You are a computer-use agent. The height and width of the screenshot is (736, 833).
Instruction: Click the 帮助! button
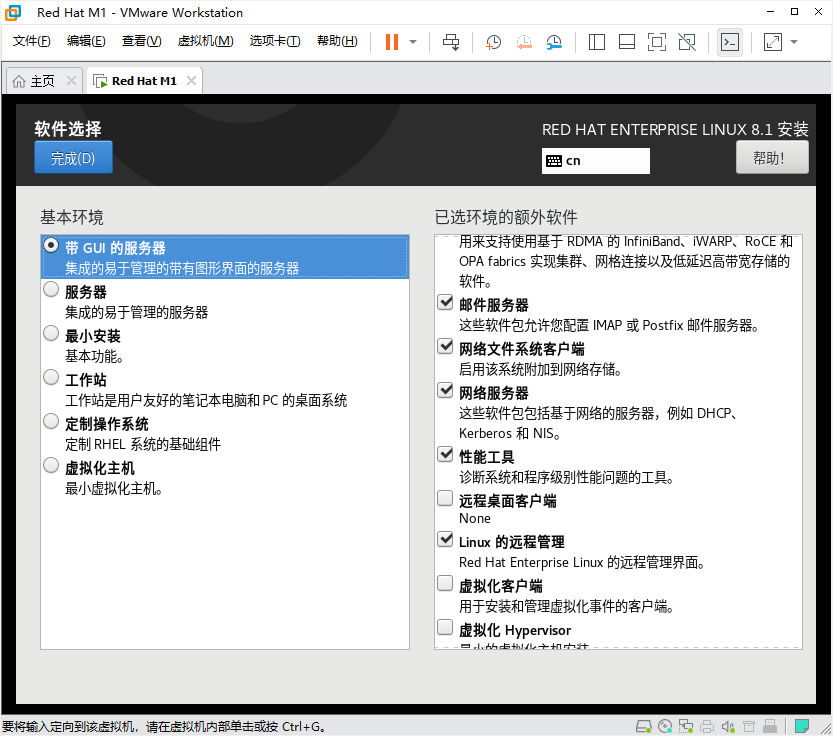(x=772, y=157)
